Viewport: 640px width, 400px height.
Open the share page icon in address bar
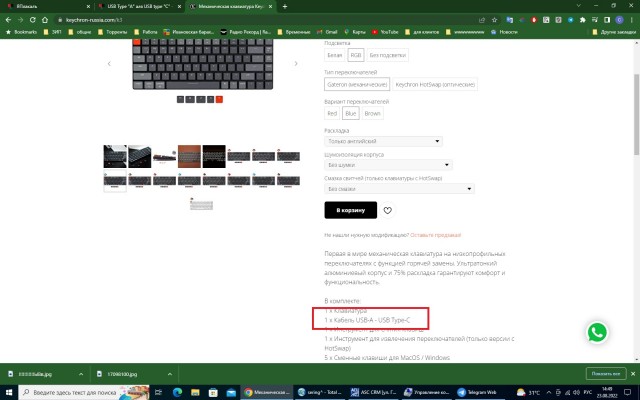click(482, 20)
